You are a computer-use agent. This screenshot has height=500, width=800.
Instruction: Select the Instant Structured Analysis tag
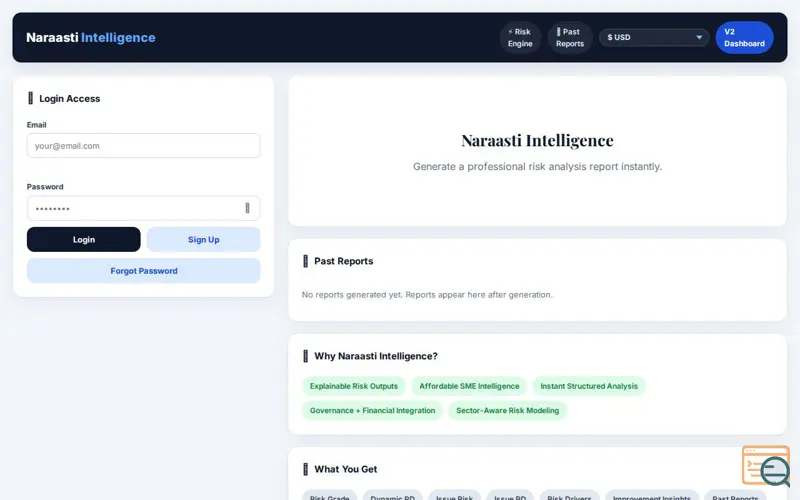coord(589,386)
